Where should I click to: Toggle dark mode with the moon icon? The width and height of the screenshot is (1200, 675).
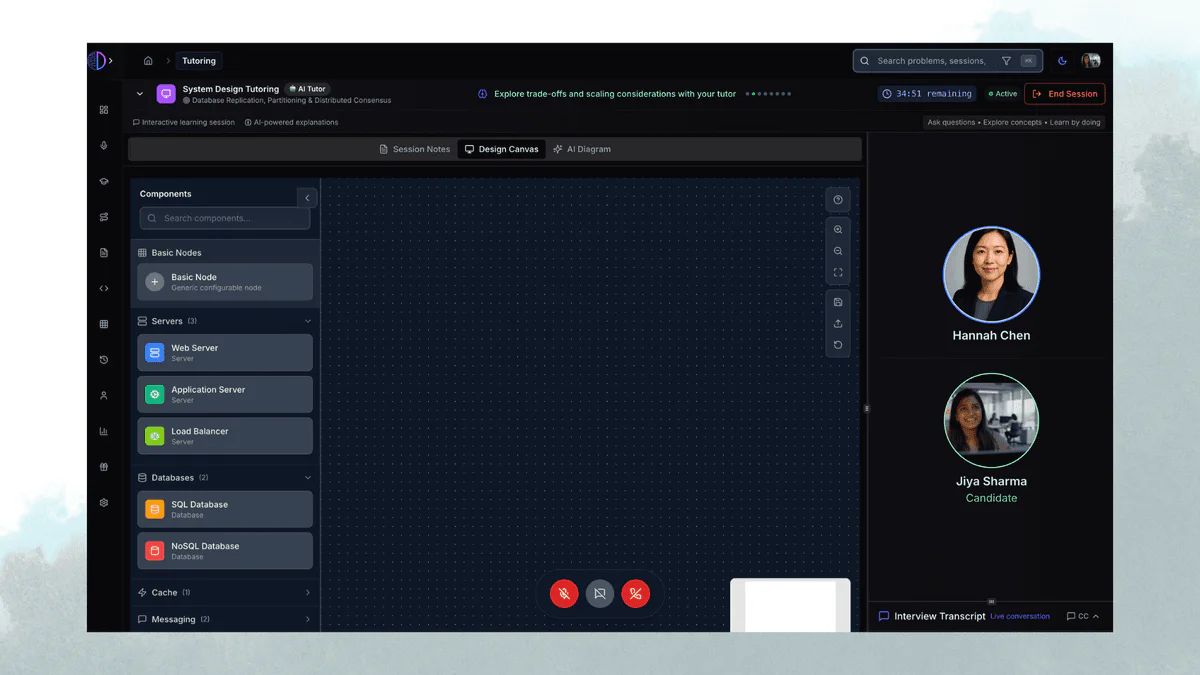click(1062, 61)
